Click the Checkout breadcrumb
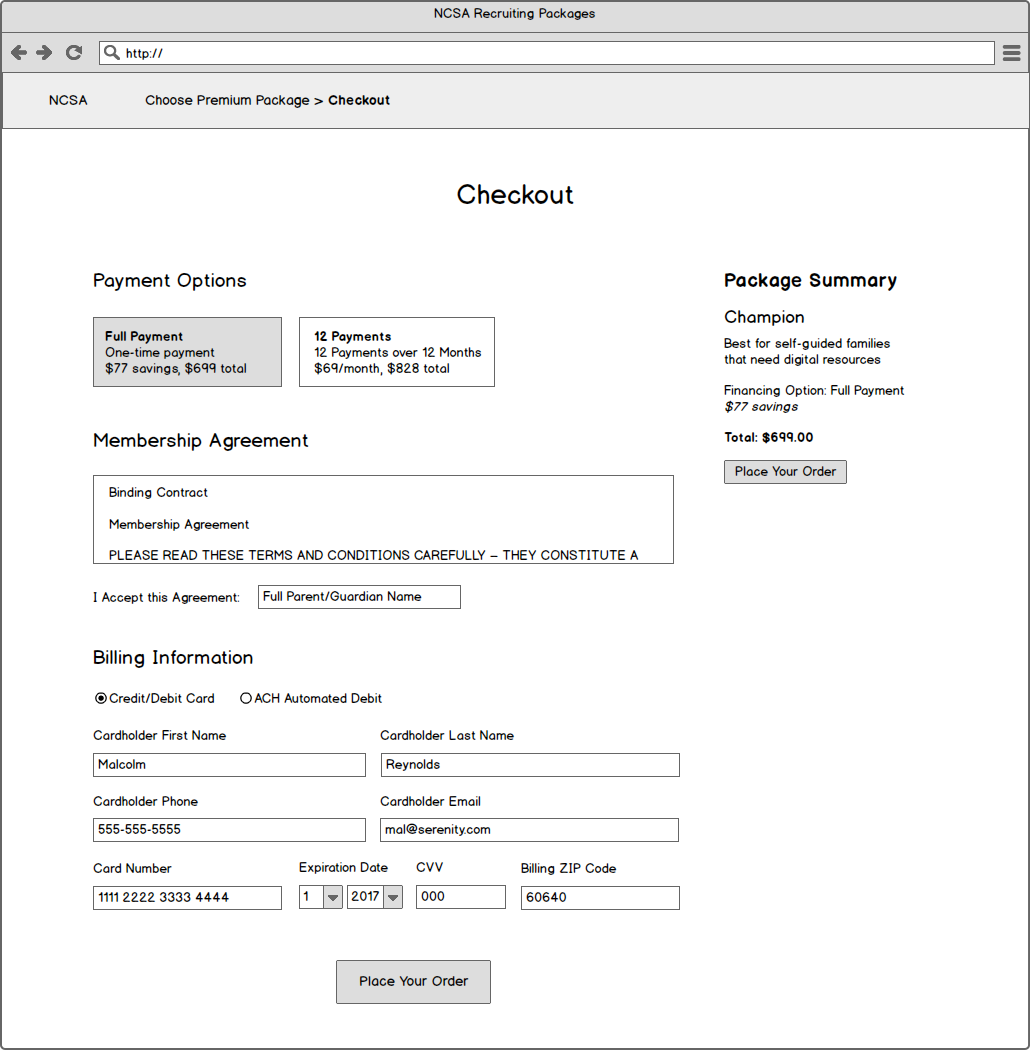This screenshot has width=1030, height=1050. coord(359,100)
